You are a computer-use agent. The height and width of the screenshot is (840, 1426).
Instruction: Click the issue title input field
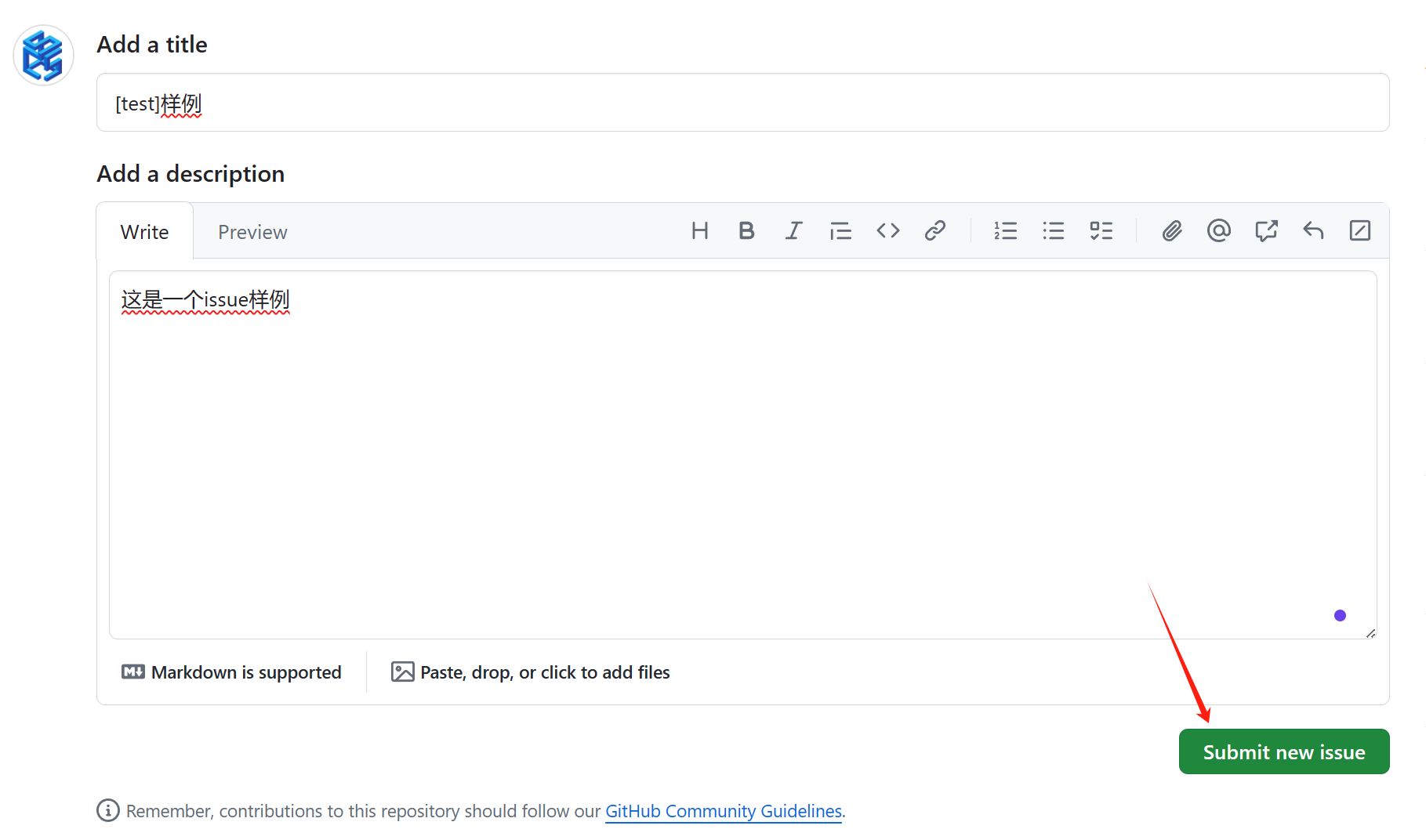[742, 103]
